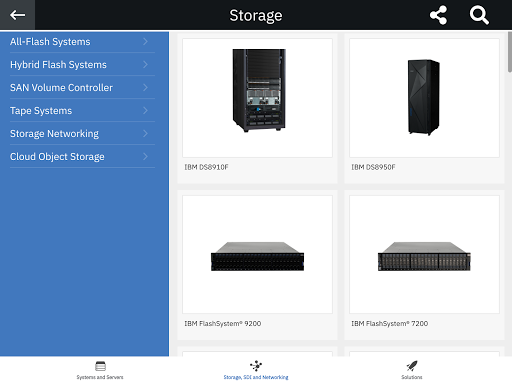Expand All-Flash Systems chevron arrow
The width and height of the screenshot is (512, 384).
click(x=145, y=41)
